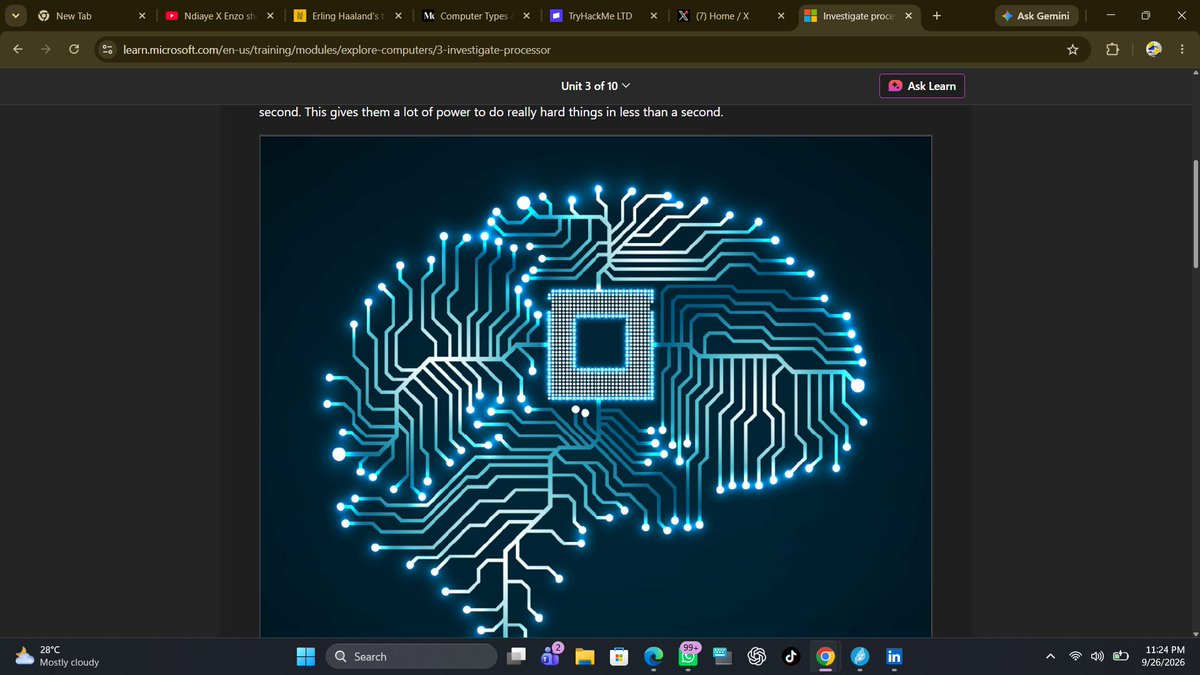Click the Ask Learn button
1200x675 pixels.
coord(922,86)
